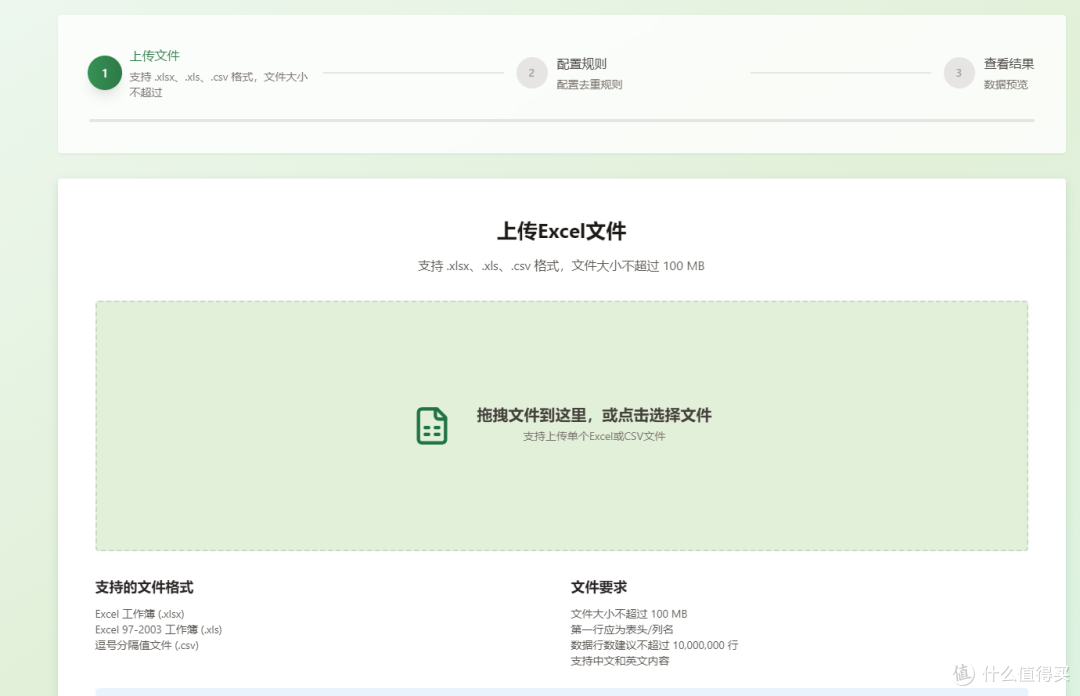Click the Excel 工作簿 (.xlsx) line
This screenshot has width=1080, height=696.
(140, 614)
